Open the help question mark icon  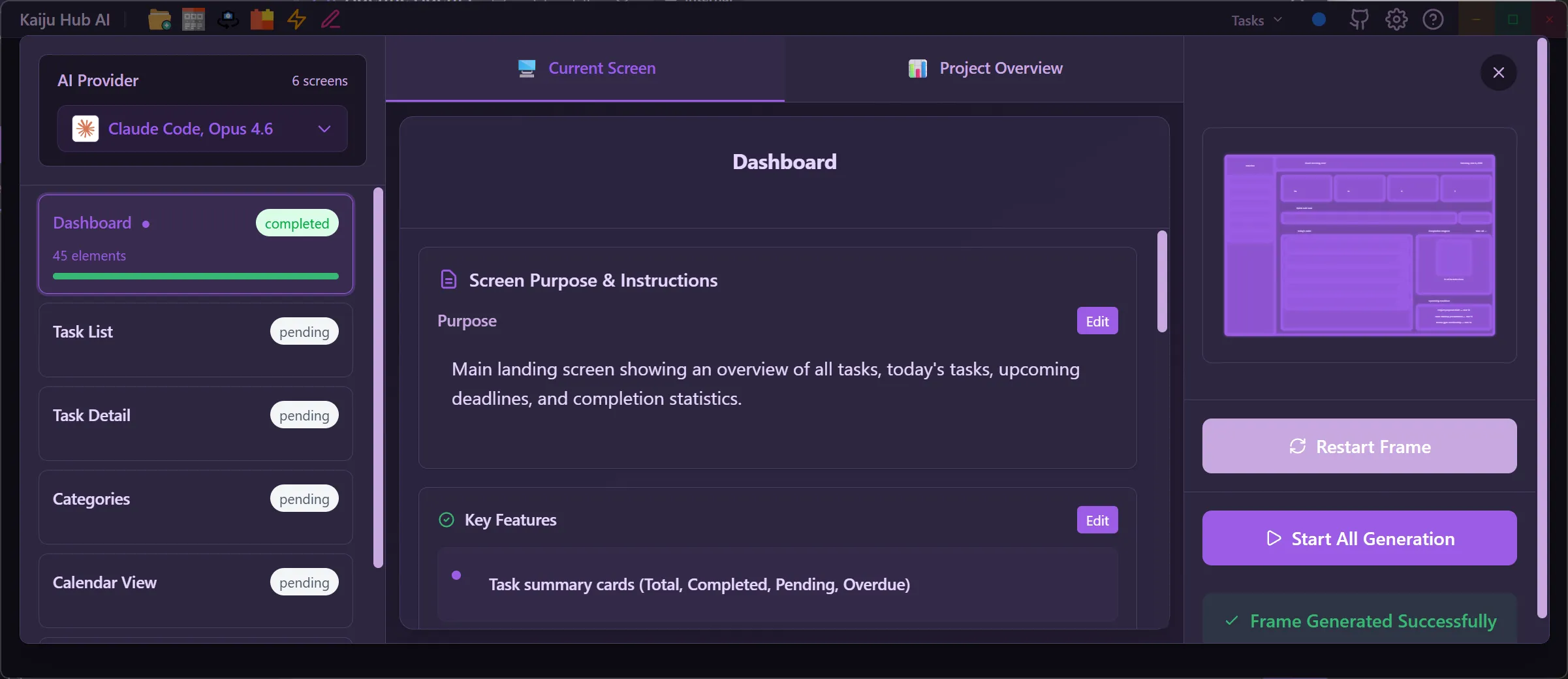[x=1433, y=20]
